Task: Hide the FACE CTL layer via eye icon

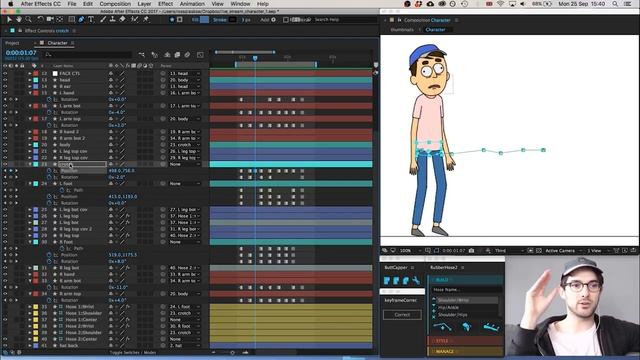Action: point(5,73)
